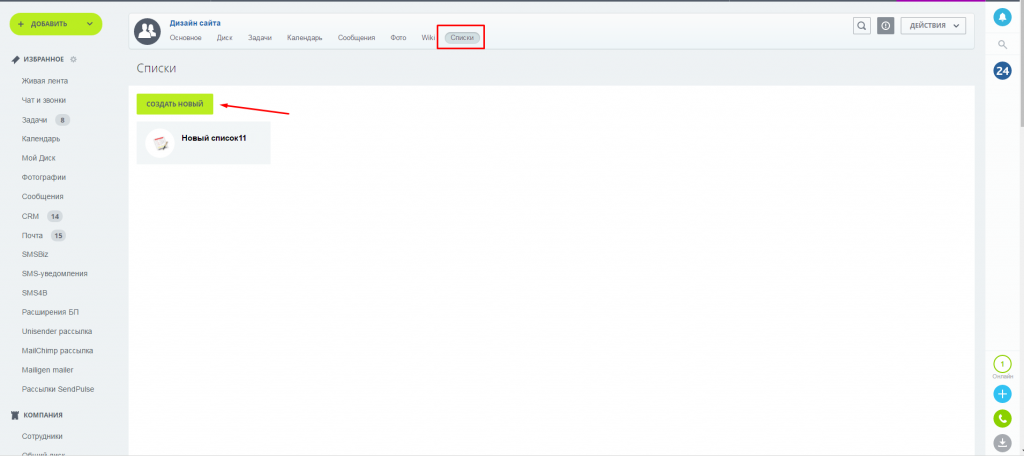Open Сотрудники in sidebar
The height and width of the screenshot is (456, 1024).
coord(42,436)
